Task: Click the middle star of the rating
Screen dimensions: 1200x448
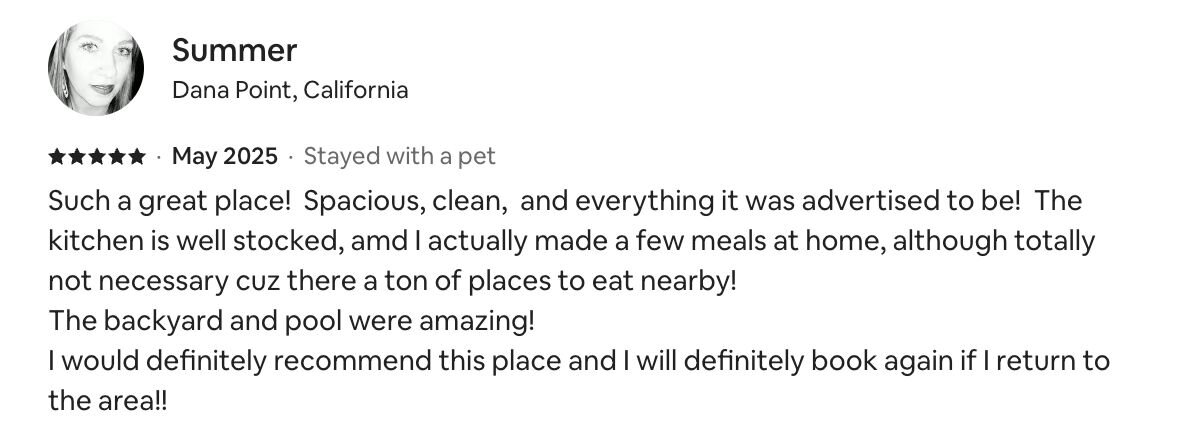Action: (96, 157)
